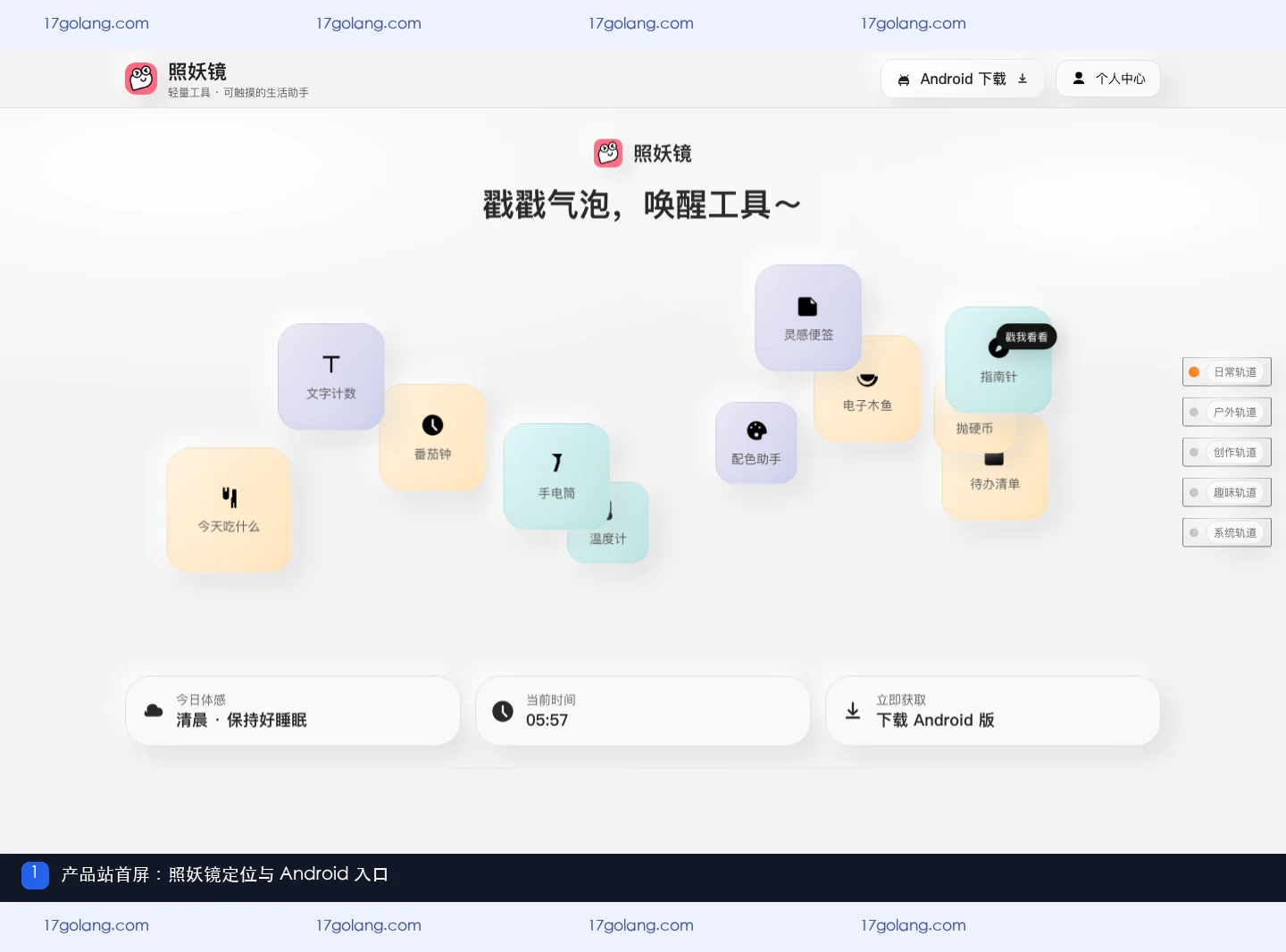The width and height of the screenshot is (1286, 952).
Task: Open the 配色助手 palette bubble
Action: pos(756,443)
